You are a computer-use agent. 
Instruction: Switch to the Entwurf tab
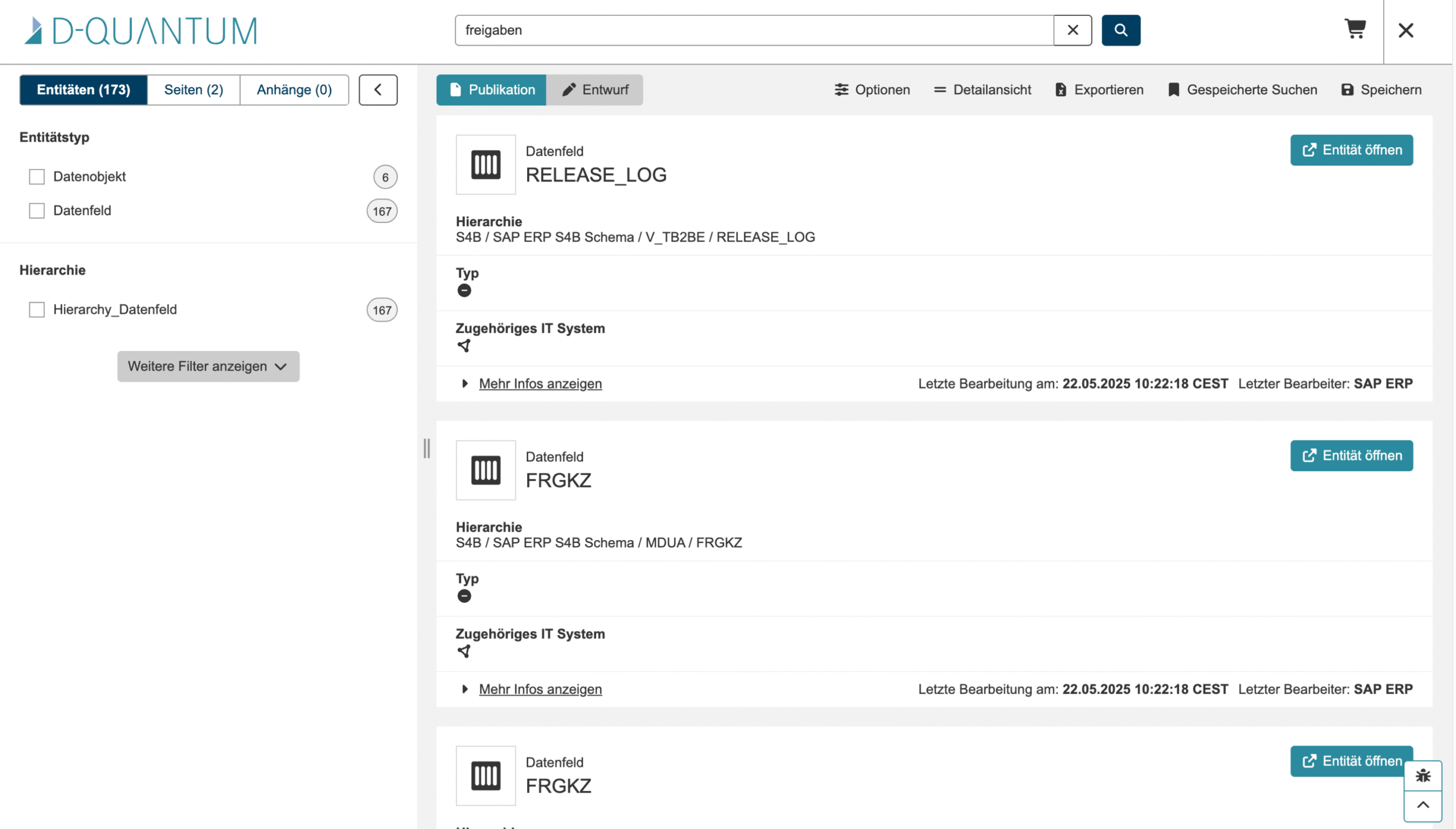tap(594, 90)
